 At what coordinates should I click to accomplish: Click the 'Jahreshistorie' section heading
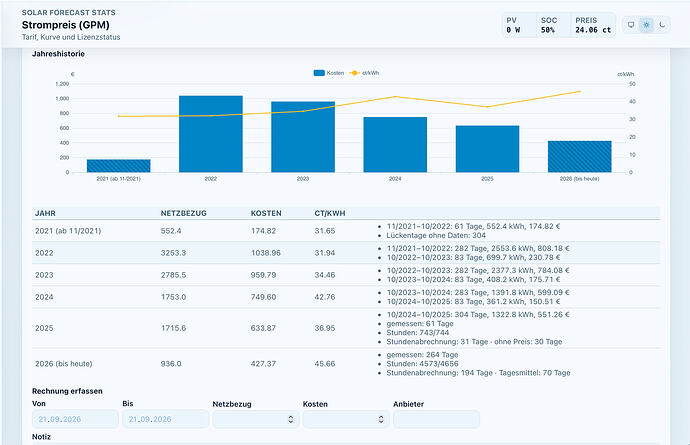coord(58,54)
